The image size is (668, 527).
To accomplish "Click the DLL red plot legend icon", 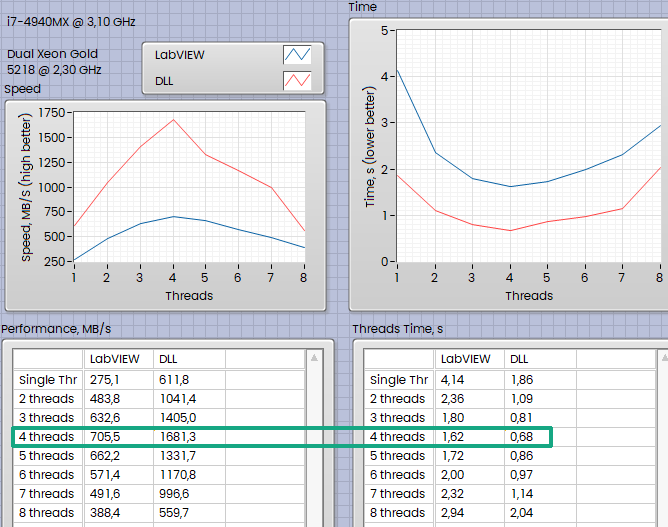I will (297, 81).
